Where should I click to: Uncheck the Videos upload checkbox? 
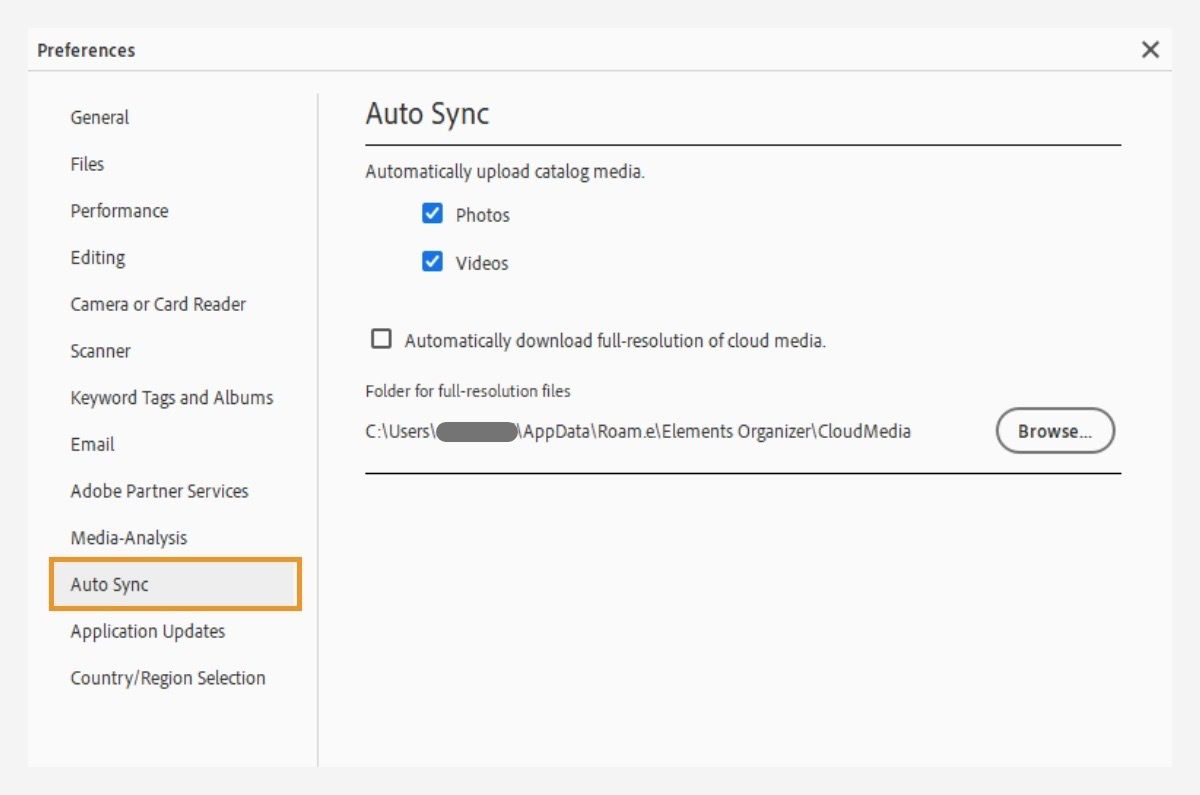click(433, 262)
